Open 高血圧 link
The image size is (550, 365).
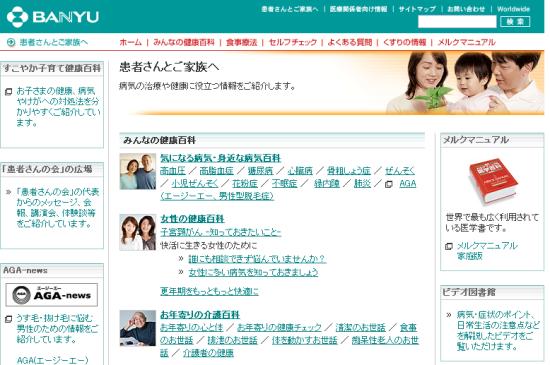pos(173,171)
